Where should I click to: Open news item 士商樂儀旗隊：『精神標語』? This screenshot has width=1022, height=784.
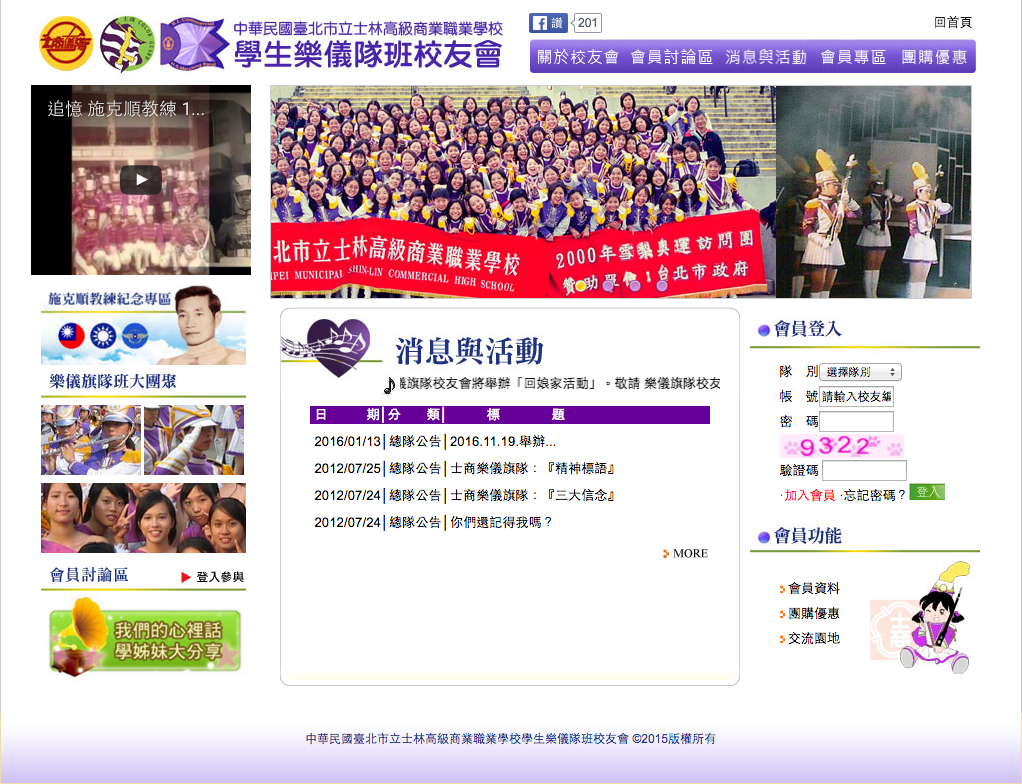(531, 468)
